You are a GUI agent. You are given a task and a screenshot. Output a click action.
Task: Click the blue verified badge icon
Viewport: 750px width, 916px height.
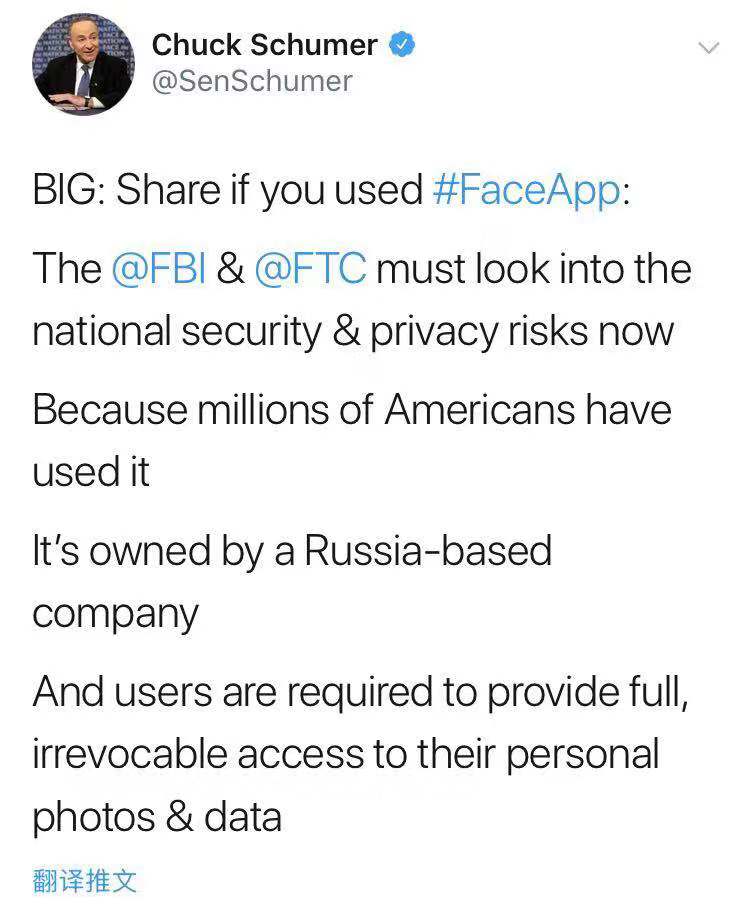[x=402, y=45]
